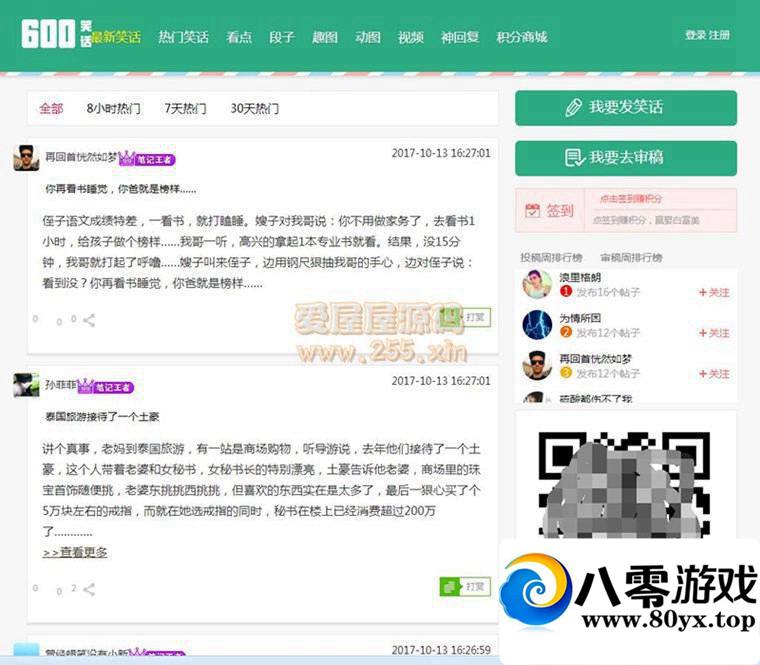The image size is (760, 665).
Task: Switch to 投稿周排行榜 tab
Action: tap(551, 257)
